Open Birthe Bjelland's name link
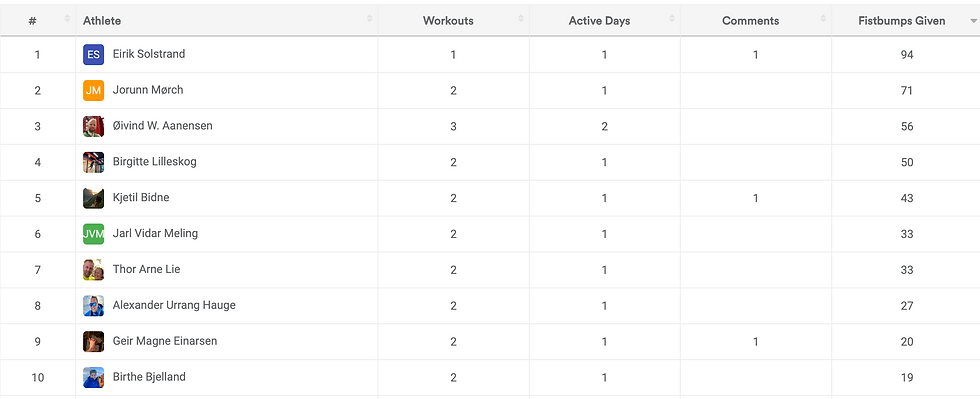 [x=149, y=376]
